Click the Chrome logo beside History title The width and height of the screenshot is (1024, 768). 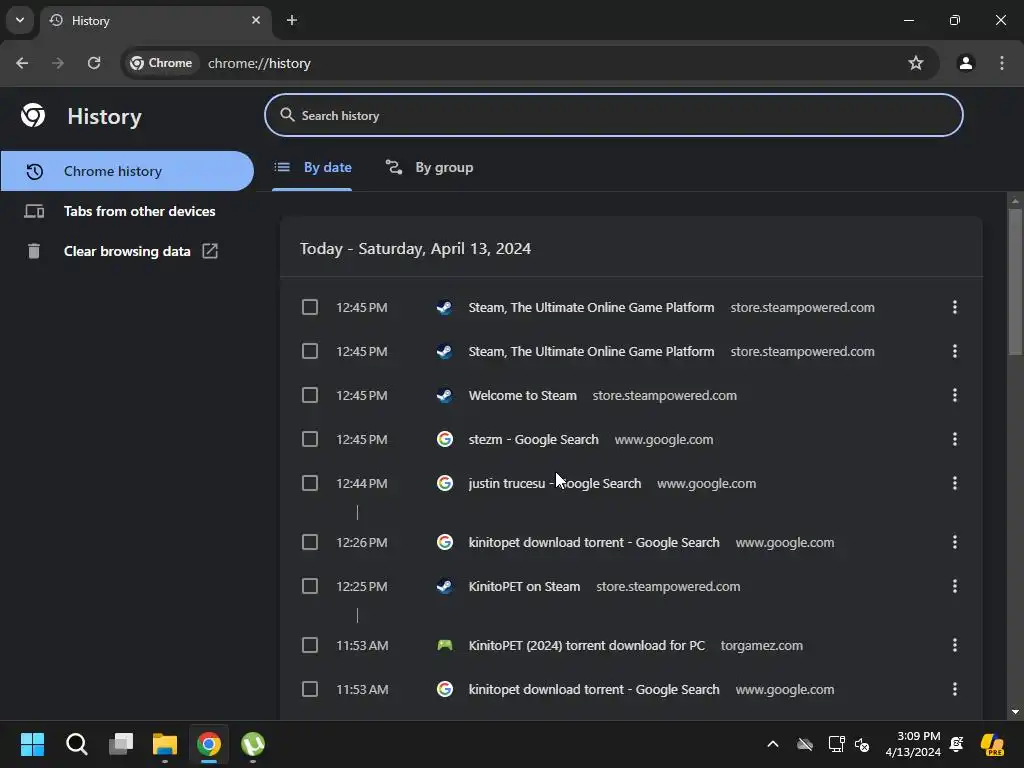pyautogui.click(x=33, y=116)
